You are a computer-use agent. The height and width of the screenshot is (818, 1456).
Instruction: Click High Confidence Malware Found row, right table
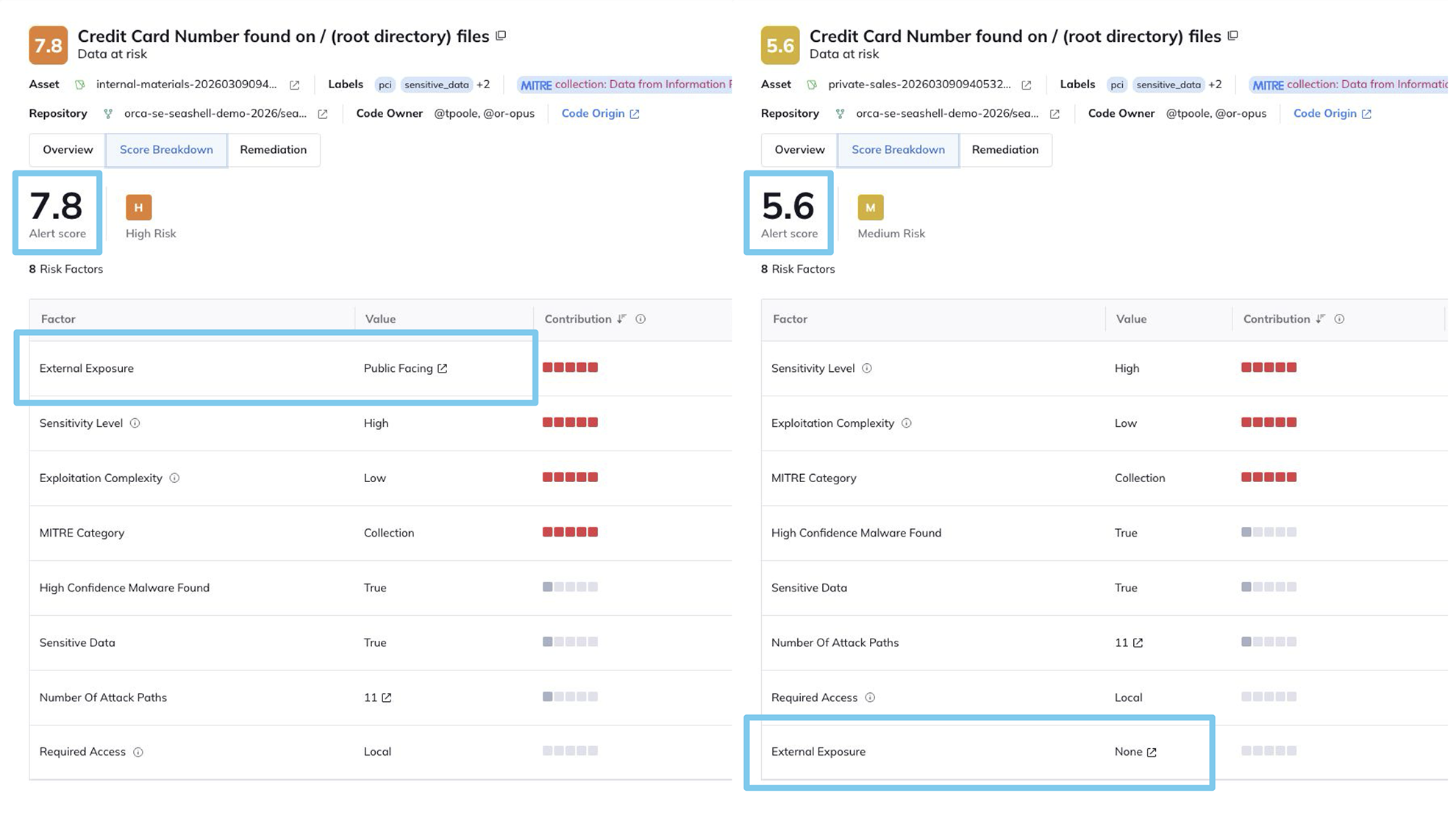tap(1105, 533)
